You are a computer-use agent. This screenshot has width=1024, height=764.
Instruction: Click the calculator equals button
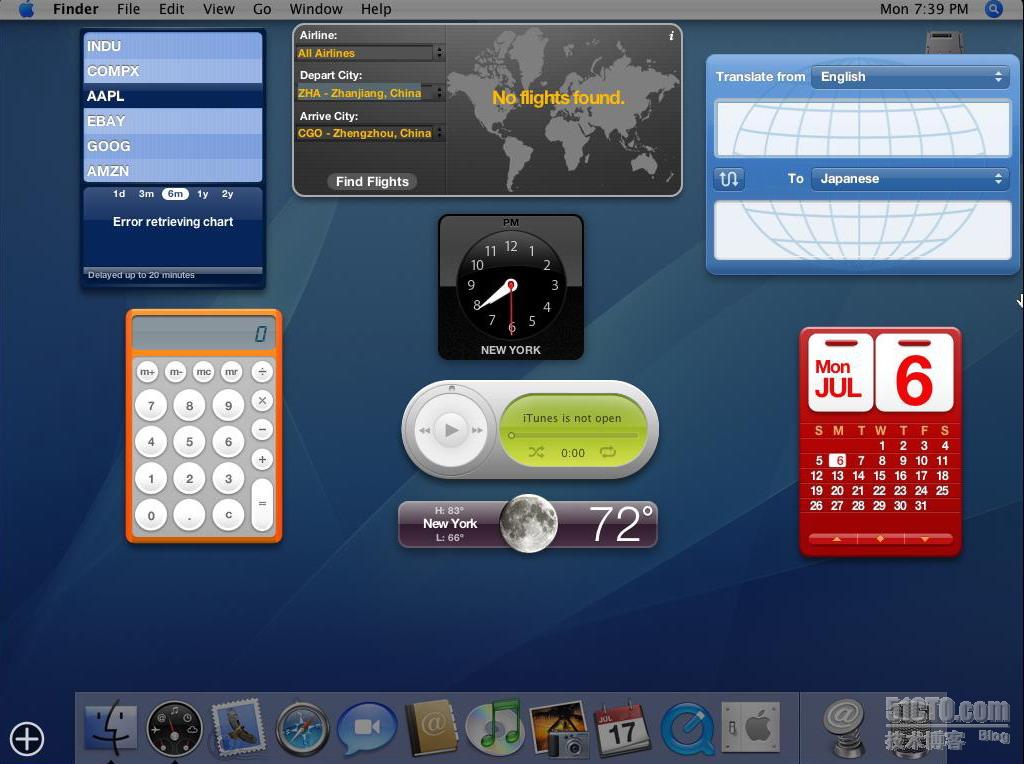click(262, 504)
